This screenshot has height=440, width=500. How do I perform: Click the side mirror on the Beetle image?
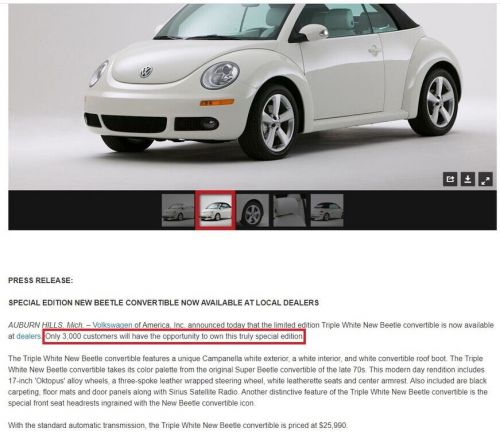click(313, 33)
